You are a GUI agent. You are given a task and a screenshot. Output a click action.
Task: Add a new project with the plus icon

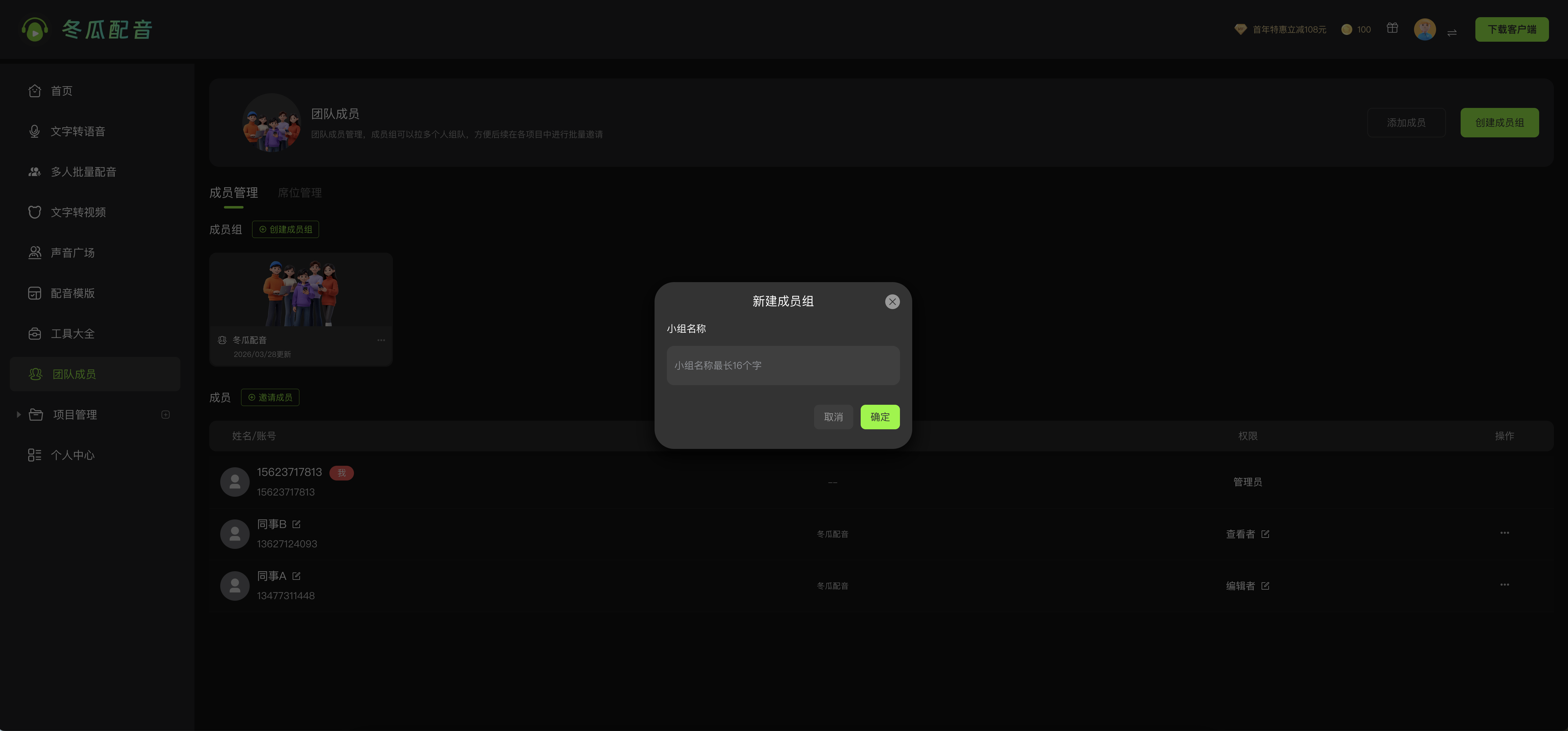pos(166,415)
